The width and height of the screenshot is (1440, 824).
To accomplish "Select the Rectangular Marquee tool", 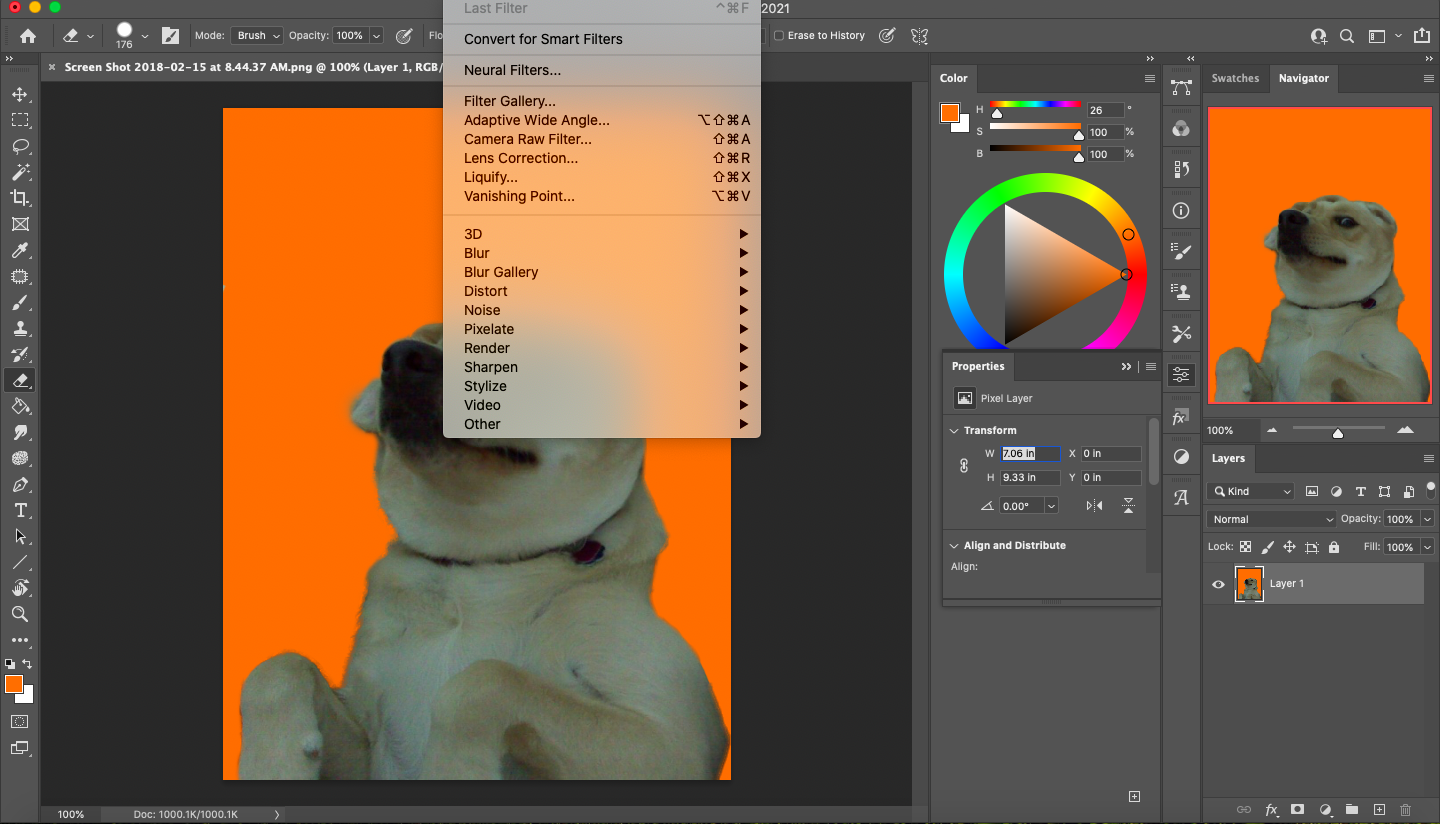I will (x=20, y=120).
